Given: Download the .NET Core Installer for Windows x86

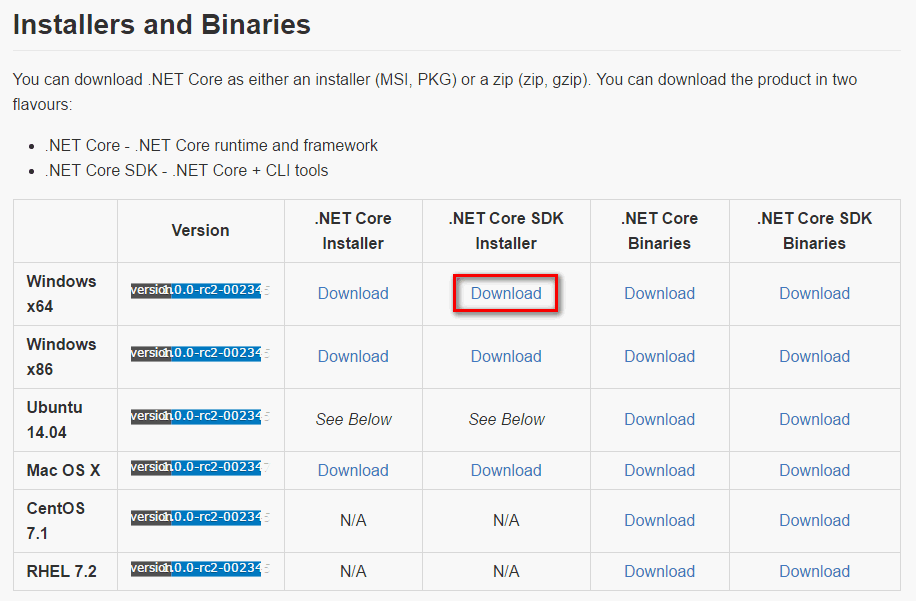Looking at the screenshot, I should [x=353, y=356].
